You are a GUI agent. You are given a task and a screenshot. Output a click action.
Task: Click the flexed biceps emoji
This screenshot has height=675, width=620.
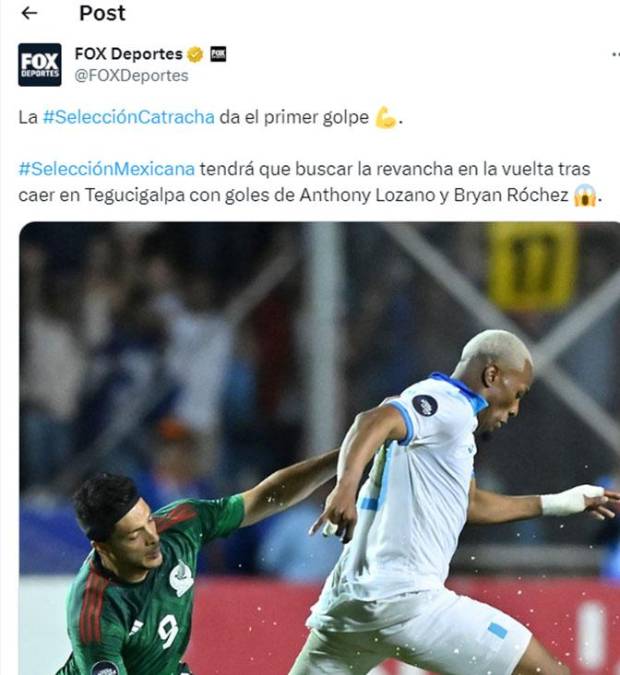(385, 118)
